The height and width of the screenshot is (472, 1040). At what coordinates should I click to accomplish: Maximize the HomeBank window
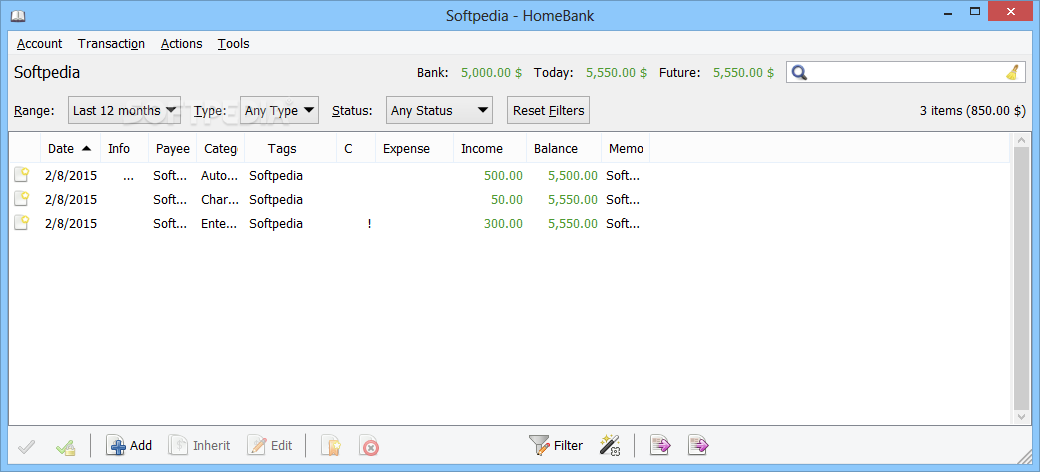pos(974,11)
